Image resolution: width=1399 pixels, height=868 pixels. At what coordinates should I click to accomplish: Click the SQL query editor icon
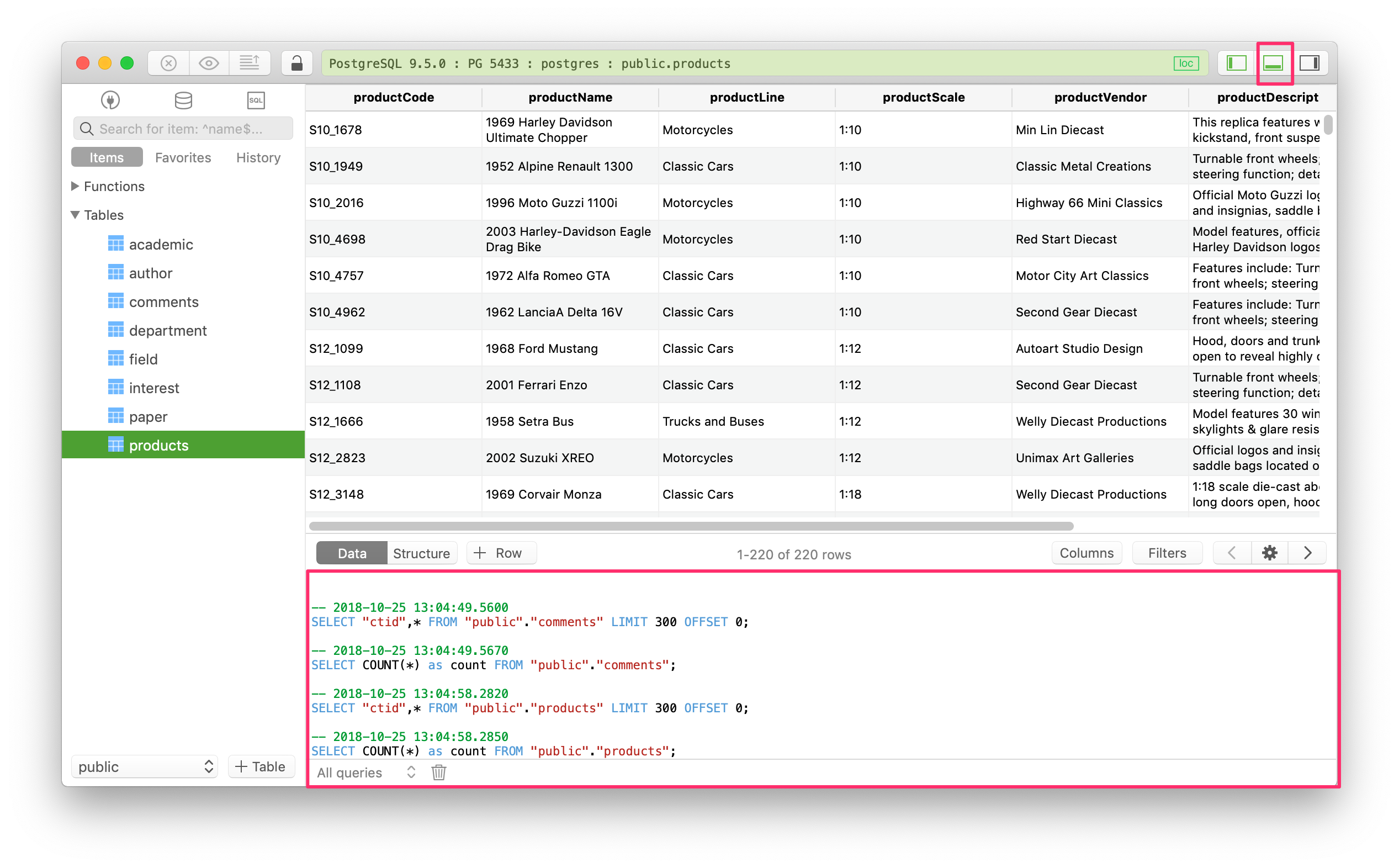[x=255, y=100]
